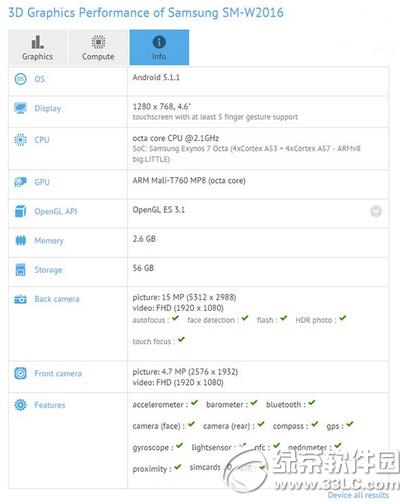Click the OS row icon
This screenshot has width=400, height=504.
[x=20, y=79]
